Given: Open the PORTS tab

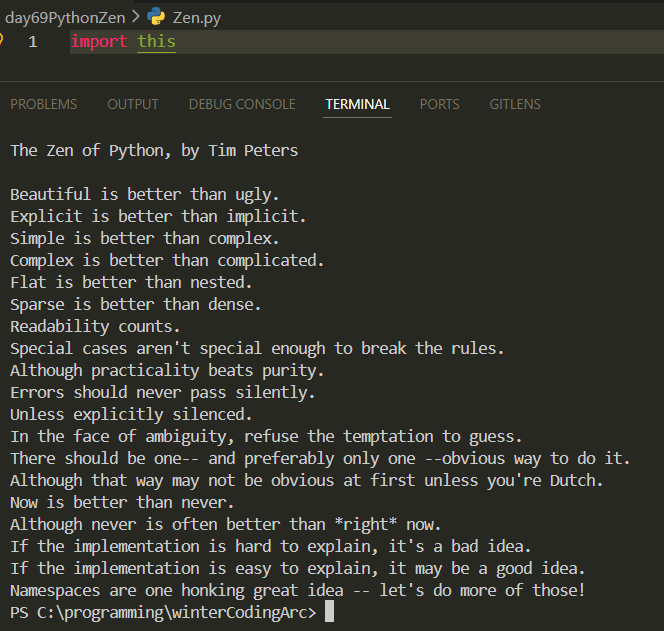Looking at the screenshot, I should coord(440,104).
